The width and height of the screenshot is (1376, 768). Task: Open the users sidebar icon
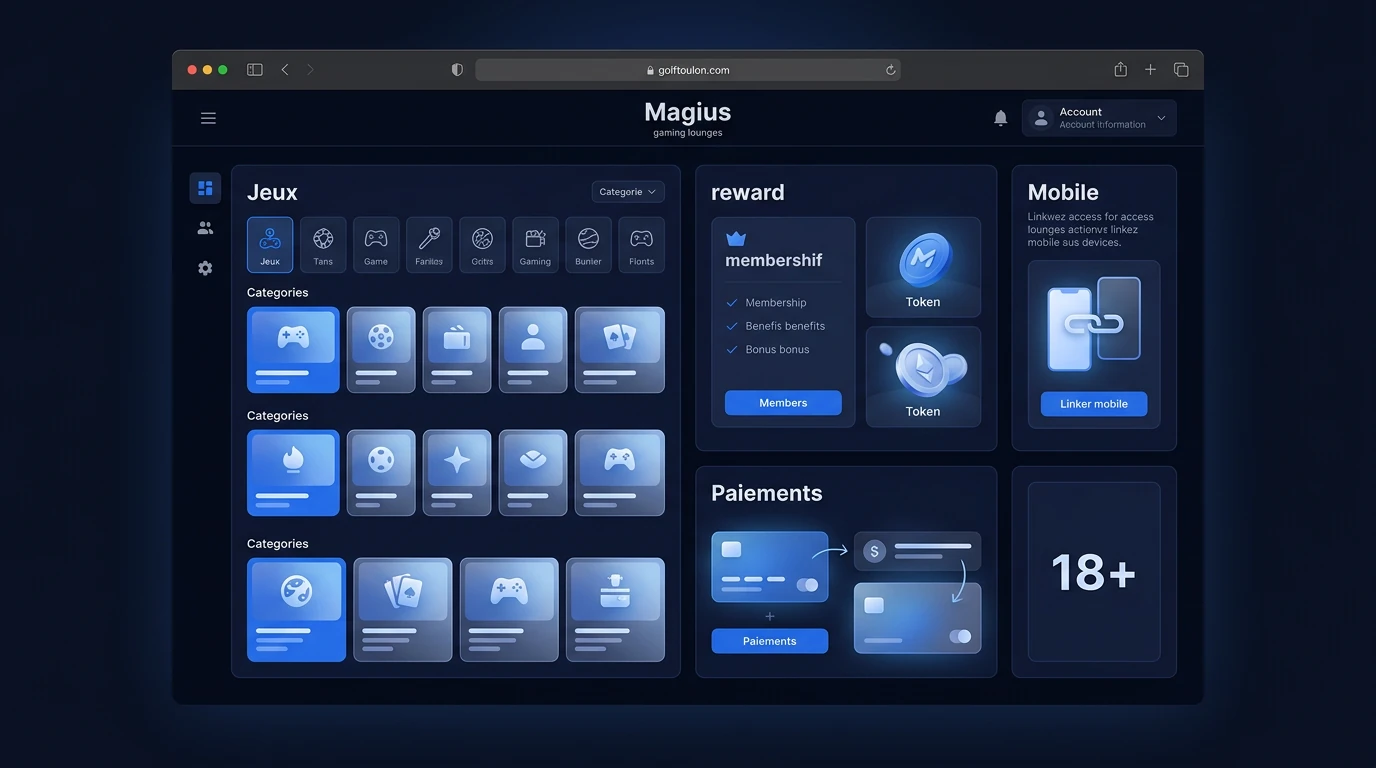tap(205, 228)
